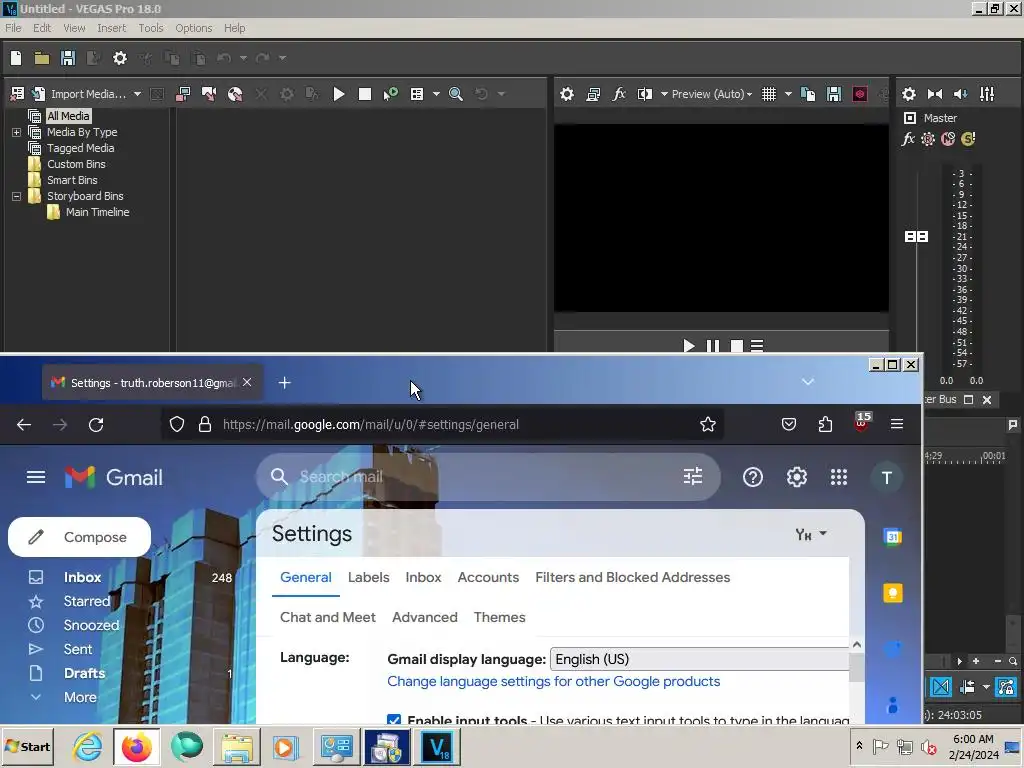1024x768 pixels.
Task: Expand the Media By Type tree node
Action: 16,133
